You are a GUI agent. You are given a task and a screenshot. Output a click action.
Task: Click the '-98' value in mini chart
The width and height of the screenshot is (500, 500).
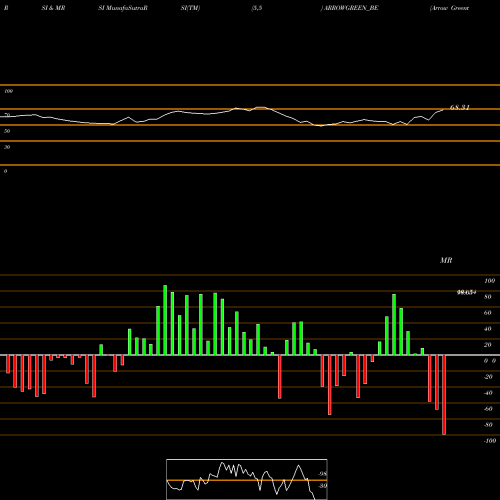[x=322, y=474]
